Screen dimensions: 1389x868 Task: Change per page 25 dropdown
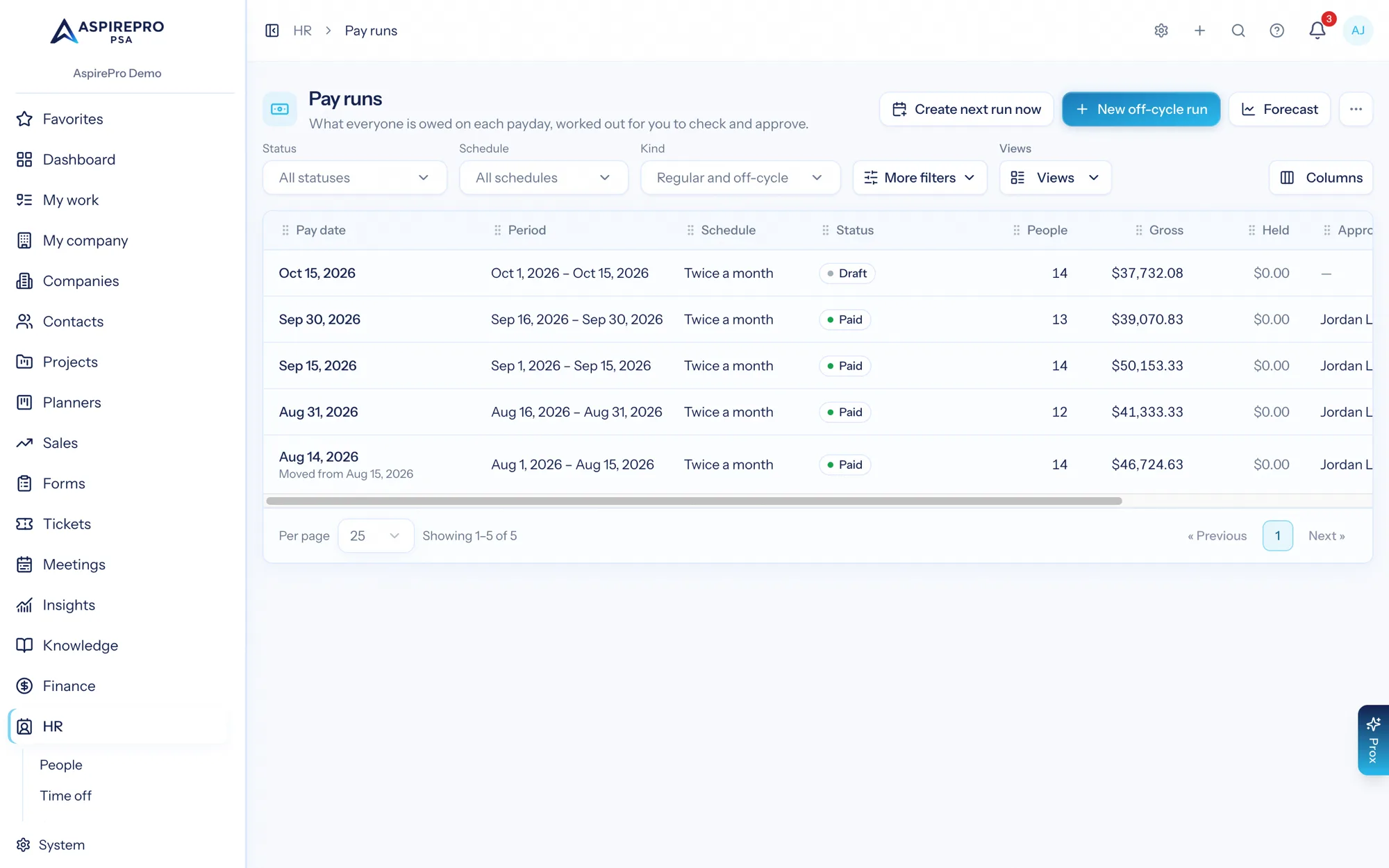[x=376, y=536]
